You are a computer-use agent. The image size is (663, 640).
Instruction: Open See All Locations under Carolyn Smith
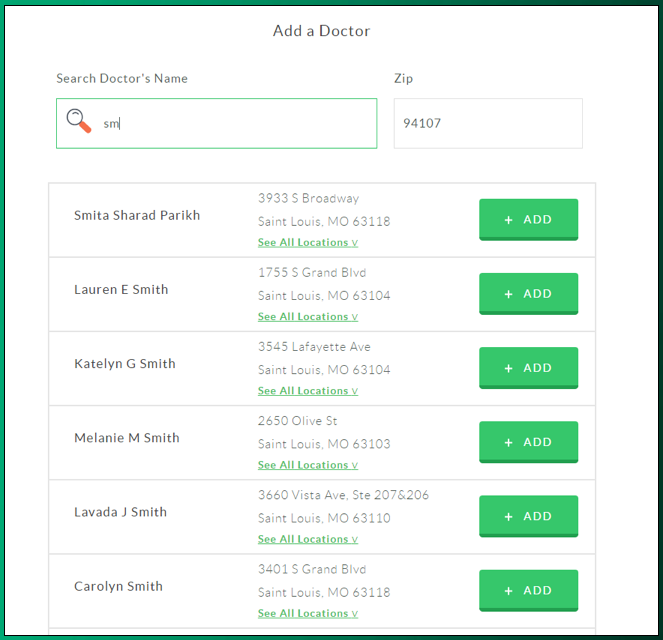click(x=307, y=613)
